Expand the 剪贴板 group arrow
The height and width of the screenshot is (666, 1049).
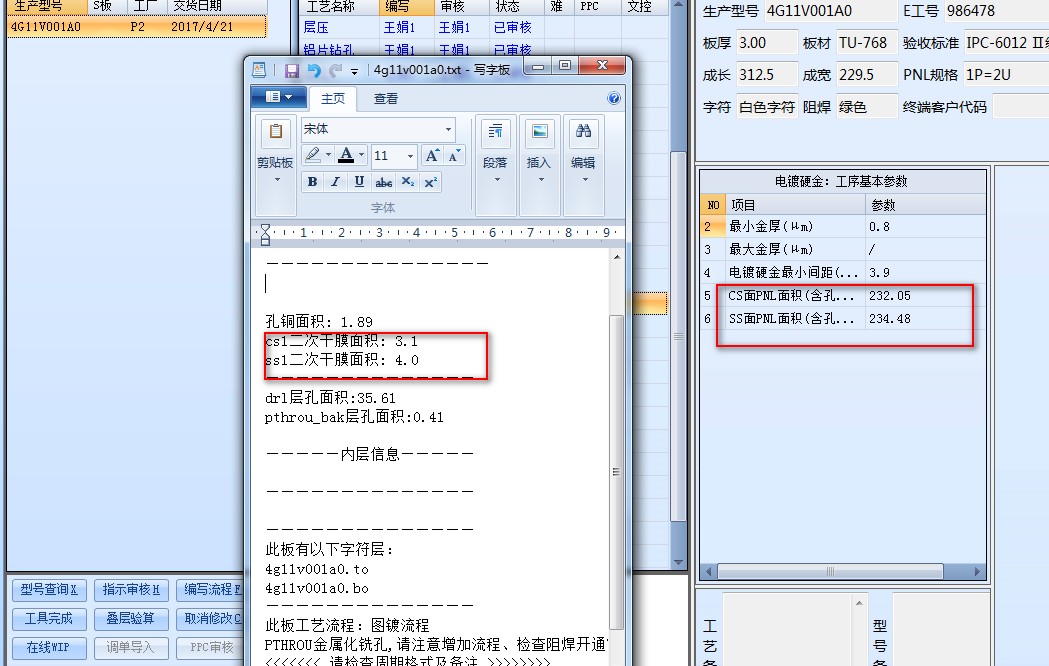277,180
